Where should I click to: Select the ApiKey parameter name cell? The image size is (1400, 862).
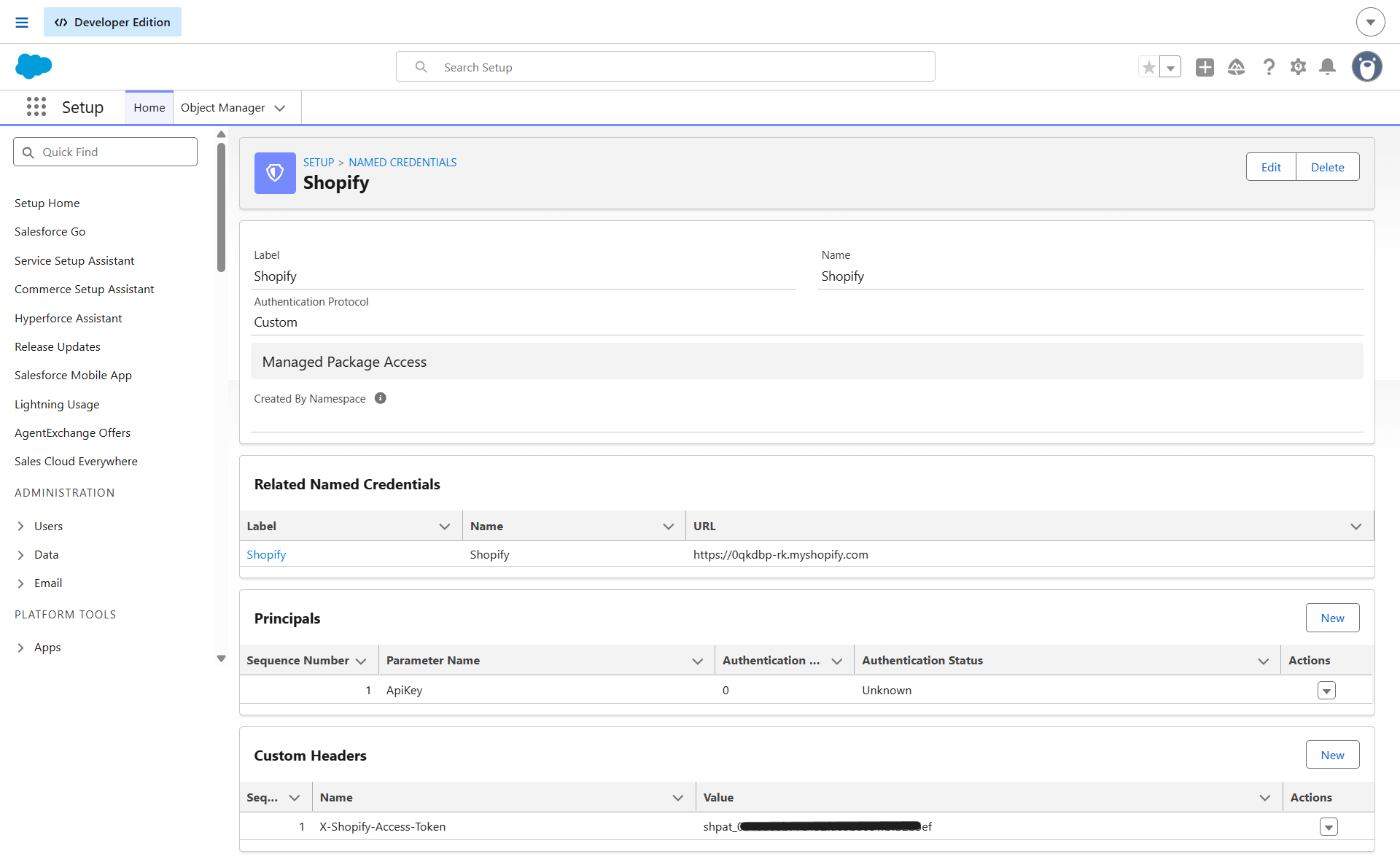(x=404, y=690)
